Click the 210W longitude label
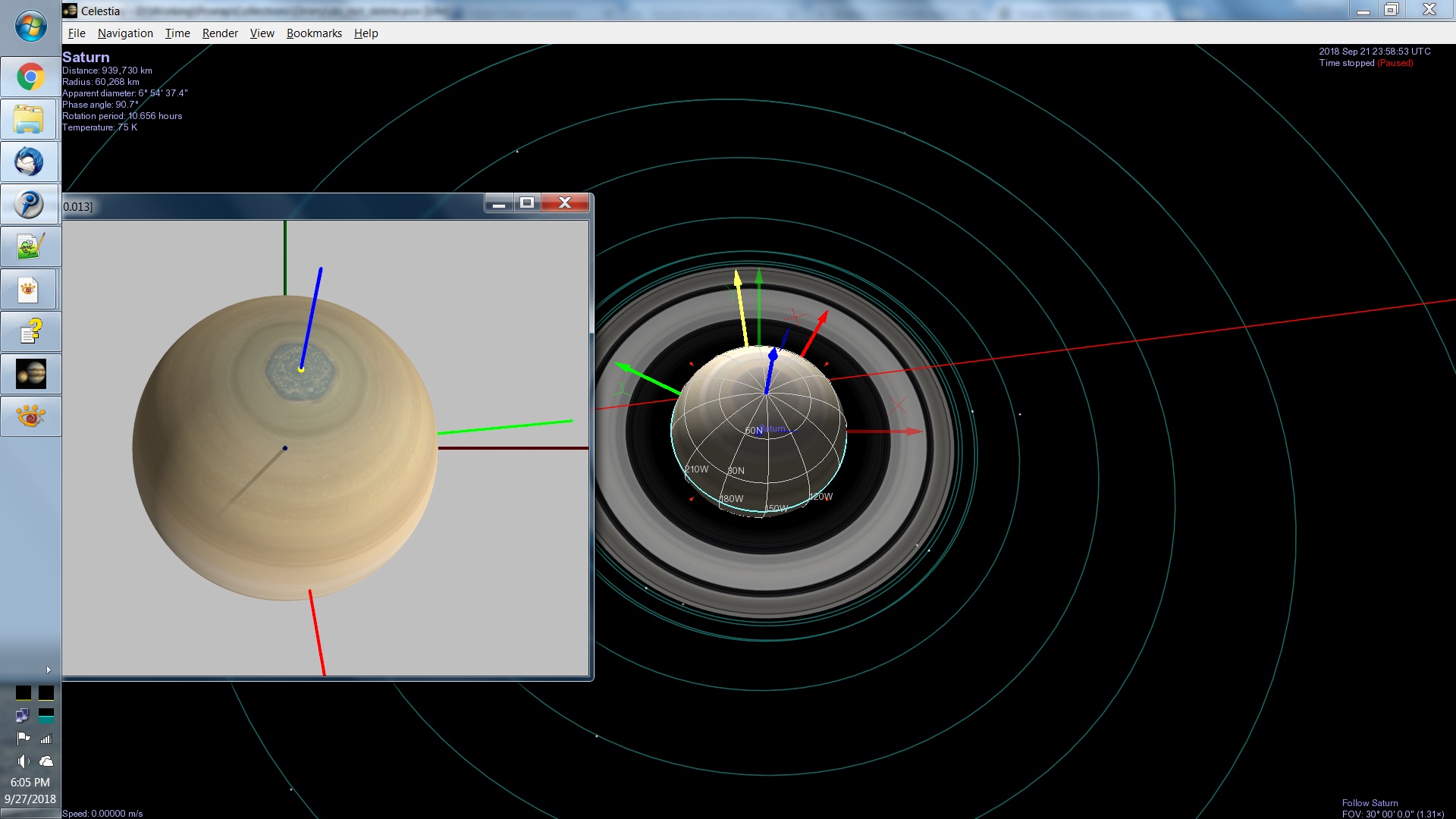1456x819 pixels. [696, 469]
